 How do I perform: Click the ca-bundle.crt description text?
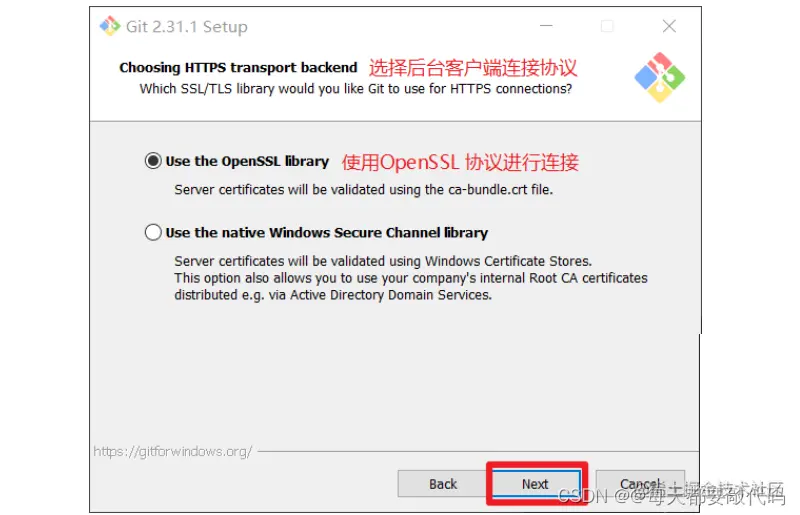click(x=364, y=190)
